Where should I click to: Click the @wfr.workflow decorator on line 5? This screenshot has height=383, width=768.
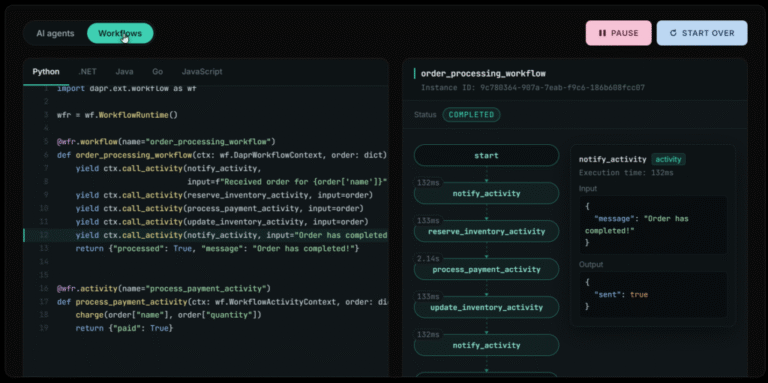tap(166, 142)
